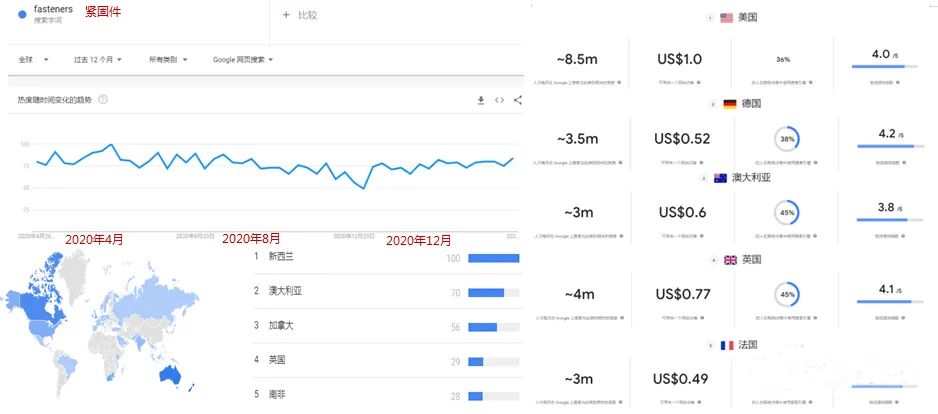Click the United States flag icon
Screen dimensions: 938x414
click(726, 17)
